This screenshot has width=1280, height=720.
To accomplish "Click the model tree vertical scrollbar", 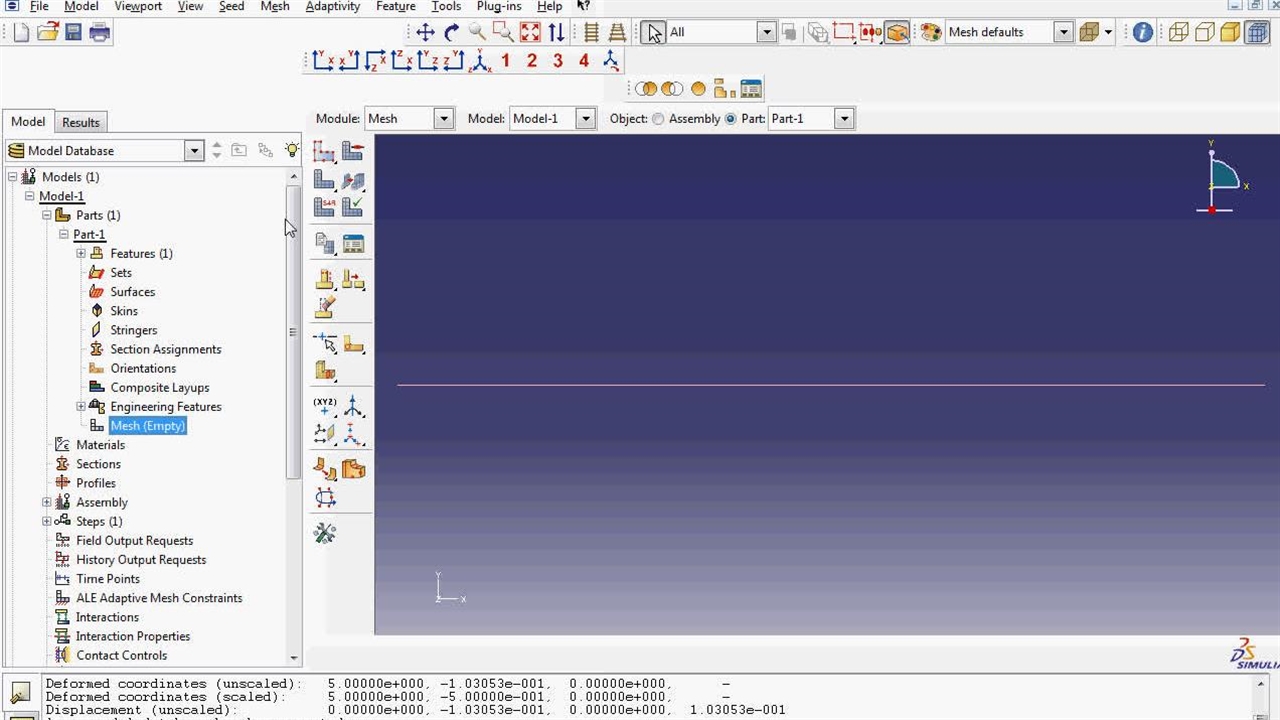I will coord(293,330).
